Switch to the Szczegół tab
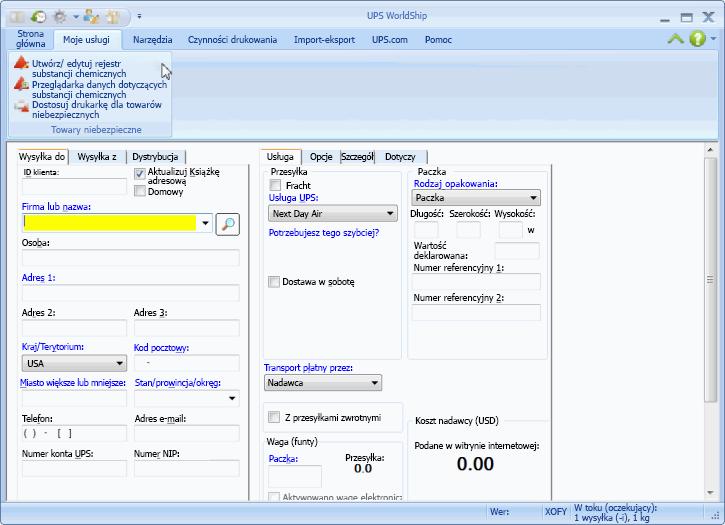This screenshot has height=525, width=725. (x=357, y=157)
